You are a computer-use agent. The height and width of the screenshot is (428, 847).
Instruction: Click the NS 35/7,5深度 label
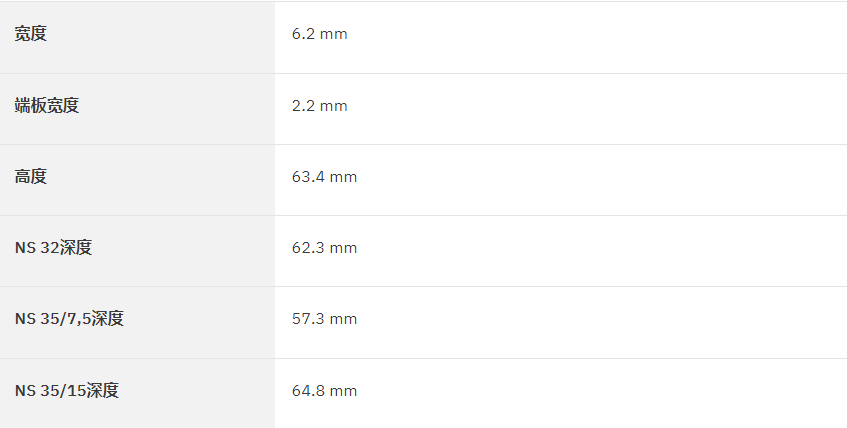[x=69, y=319]
